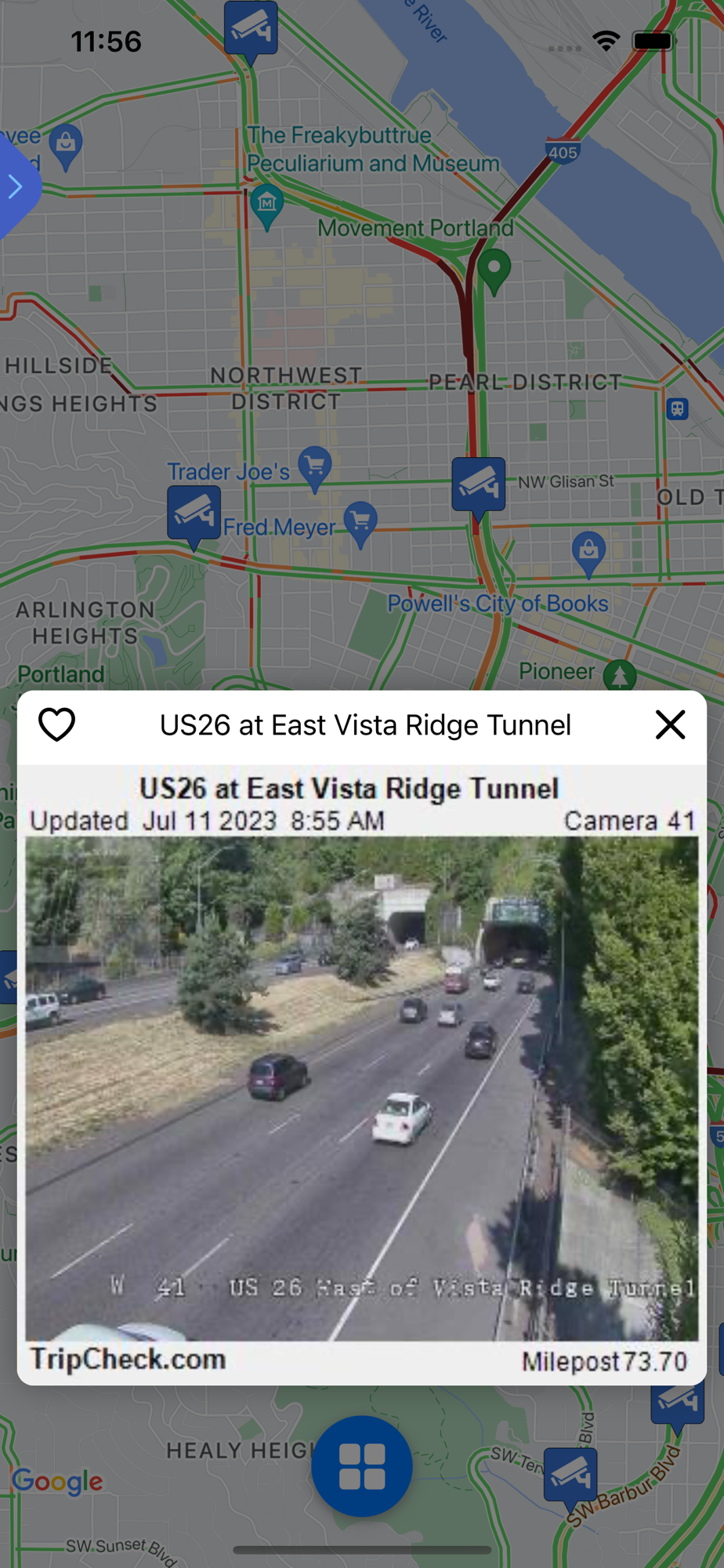Screen dimensions: 724x1568
Task: Expand the blue side panel arrow
Action: (16, 187)
